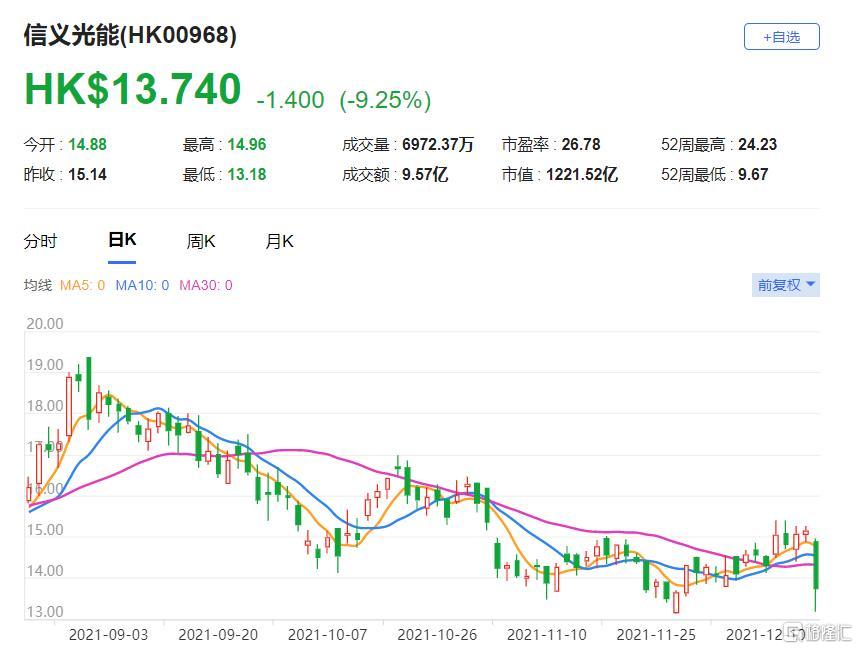Viewport: 858px width, 649px height.
Task: Click the stock title 信义光能(HK00968)
Action: pos(130,36)
